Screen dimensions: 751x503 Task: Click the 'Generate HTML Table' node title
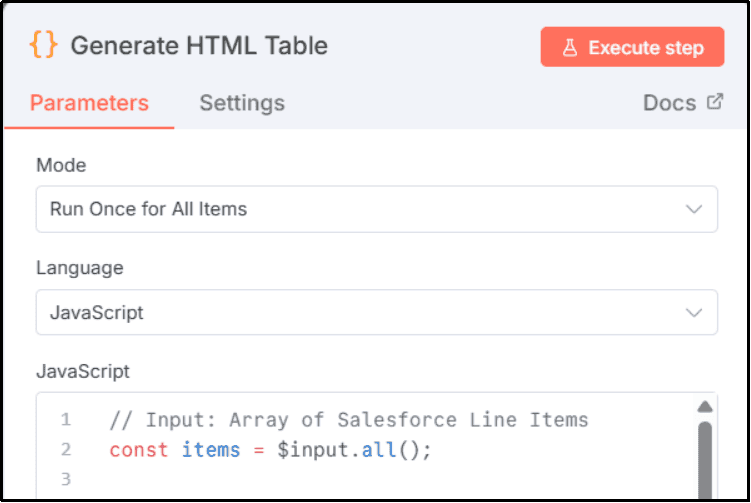(199, 46)
